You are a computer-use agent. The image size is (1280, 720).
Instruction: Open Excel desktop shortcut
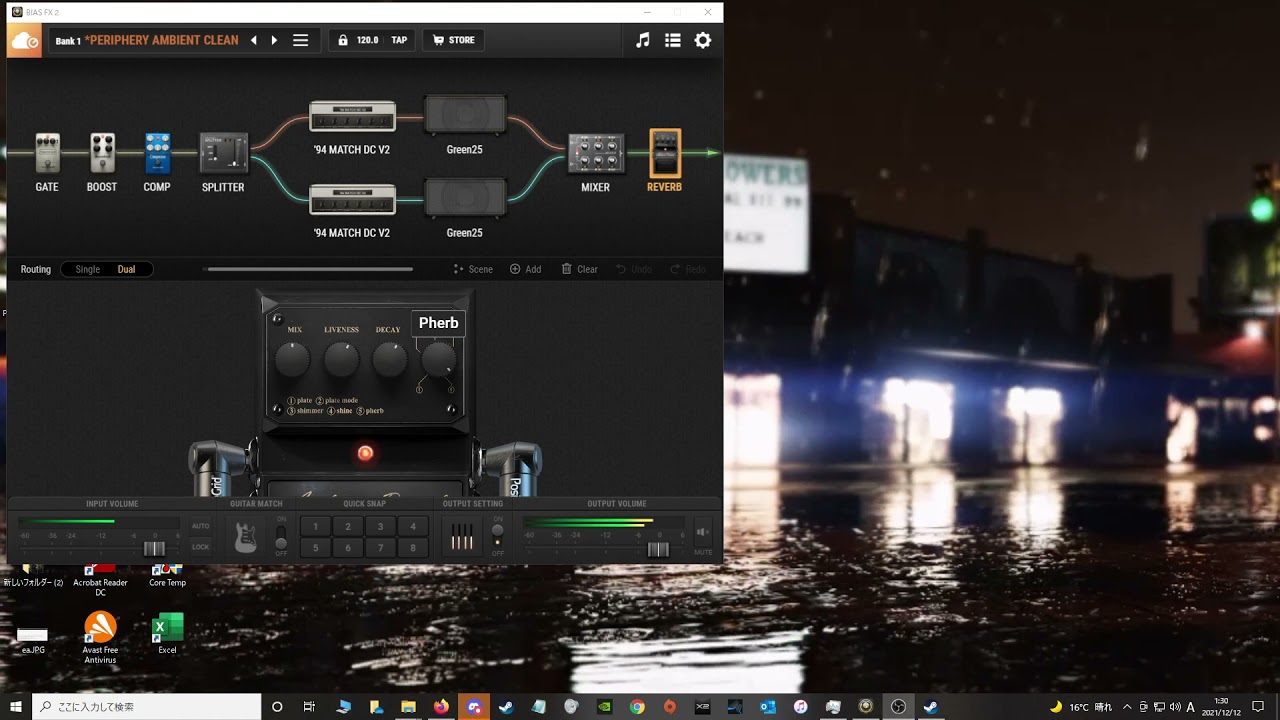tap(167, 633)
